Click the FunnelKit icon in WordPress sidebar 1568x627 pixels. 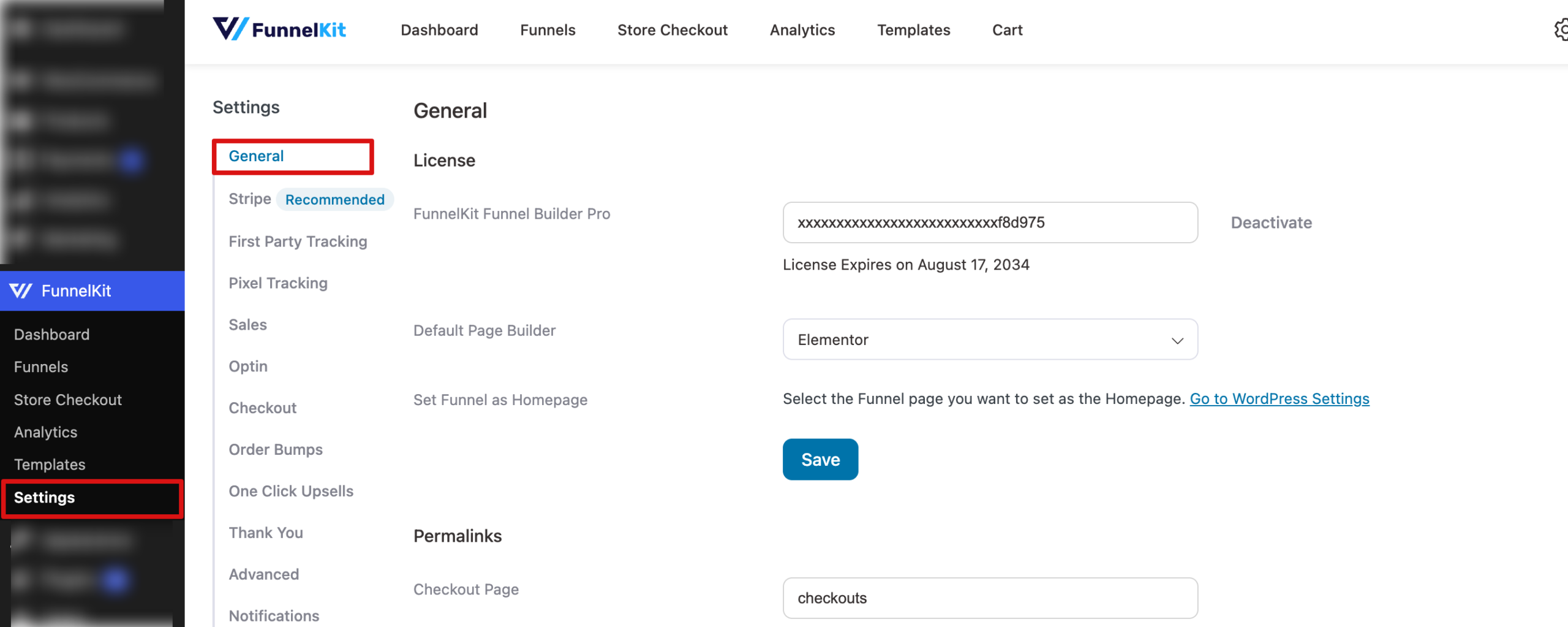21,291
